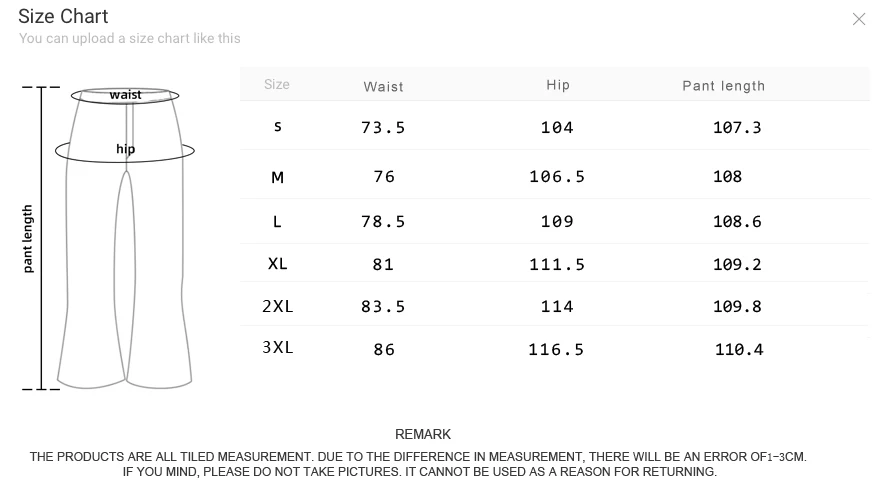Click the L size row label
This screenshot has width=882, height=500.
(x=278, y=221)
